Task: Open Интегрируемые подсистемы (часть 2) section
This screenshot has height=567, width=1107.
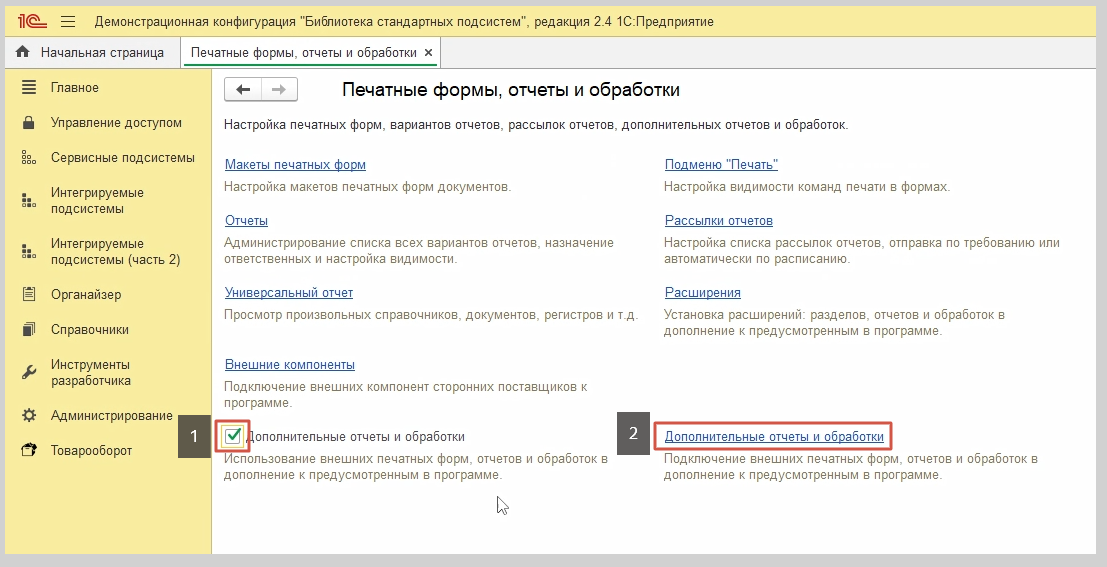Action: pos(115,251)
